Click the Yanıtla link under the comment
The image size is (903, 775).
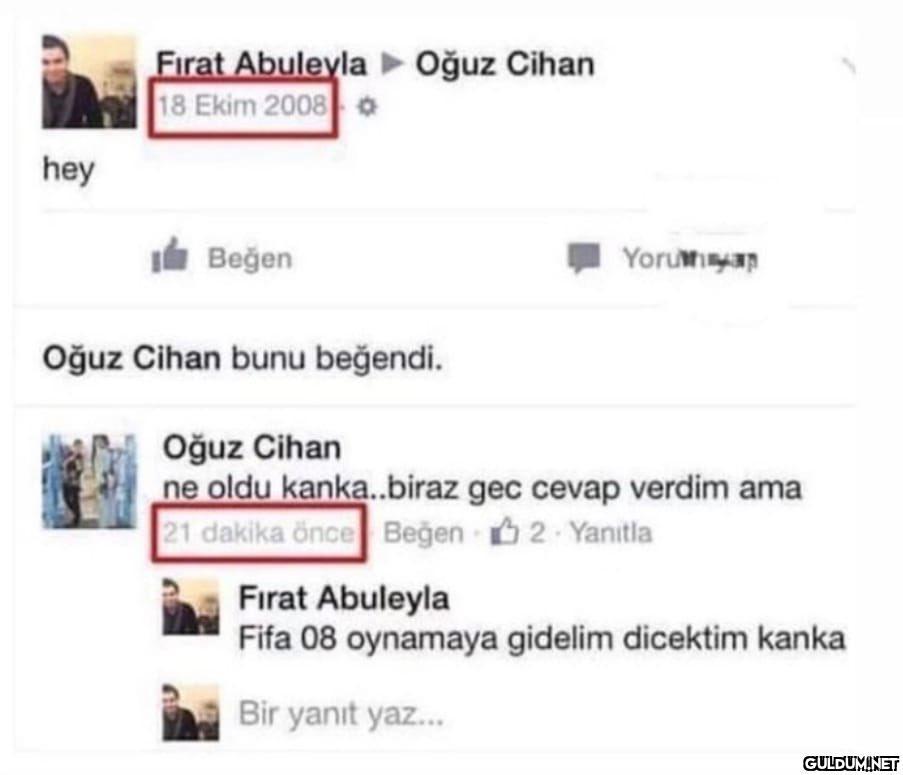pyautogui.click(x=611, y=533)
